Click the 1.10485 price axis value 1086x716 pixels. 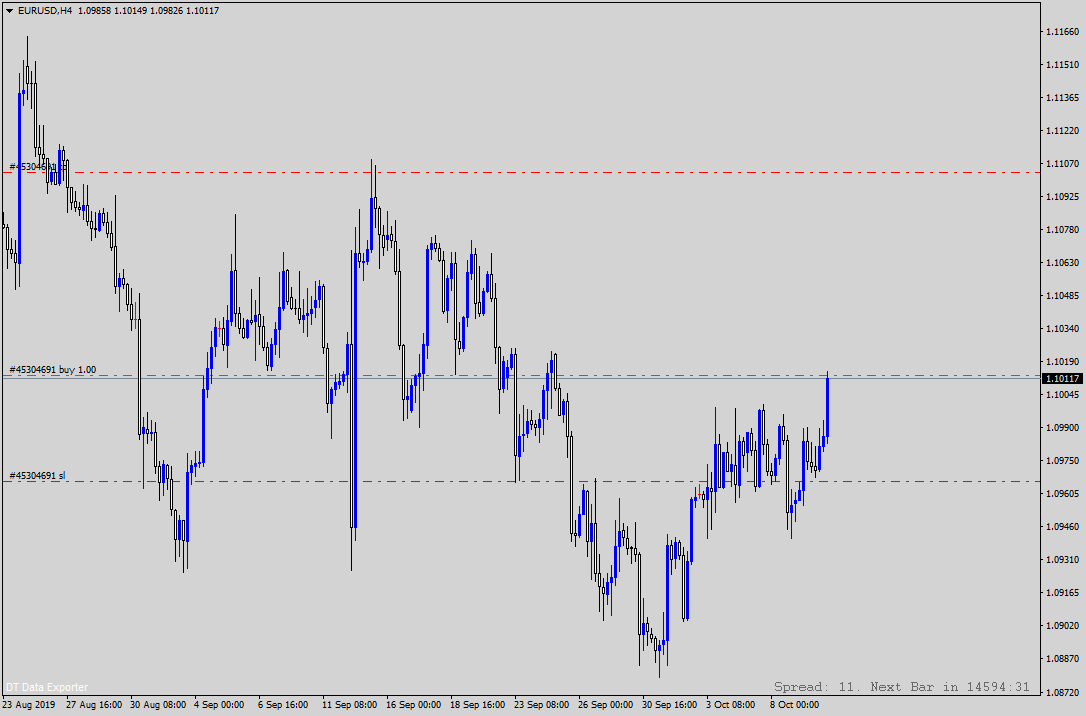[1061, 296]
